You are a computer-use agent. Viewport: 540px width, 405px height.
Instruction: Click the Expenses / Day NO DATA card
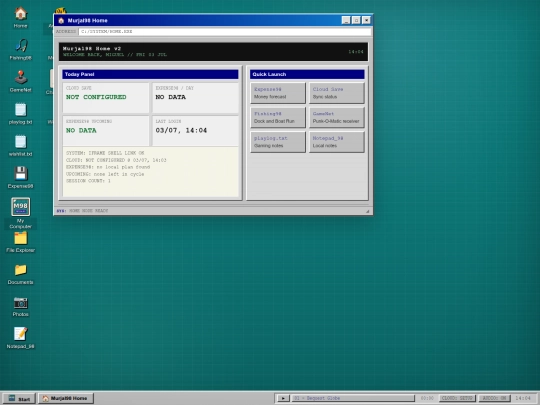tap(195, 98)
